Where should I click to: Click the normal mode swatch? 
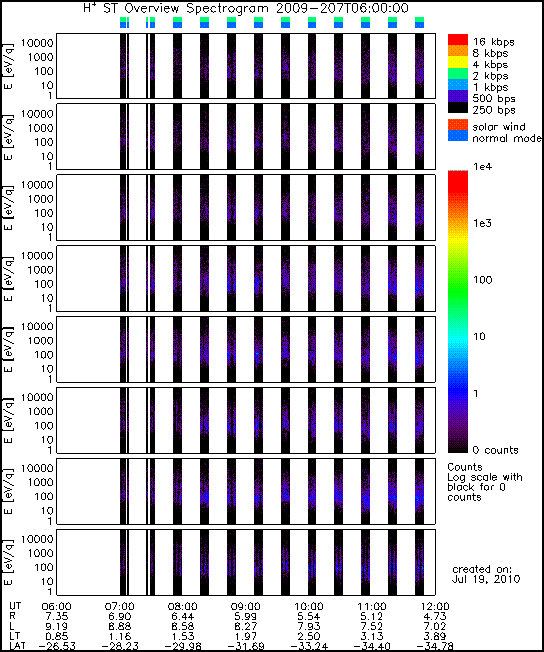click(458, 136)
